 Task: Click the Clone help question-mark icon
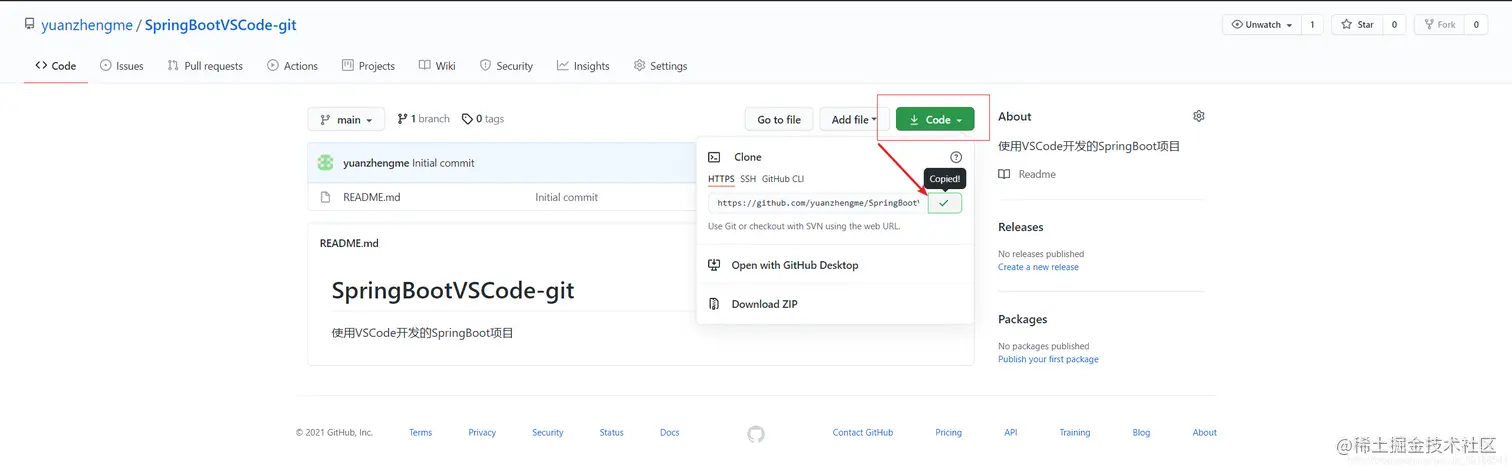[956, 157]
